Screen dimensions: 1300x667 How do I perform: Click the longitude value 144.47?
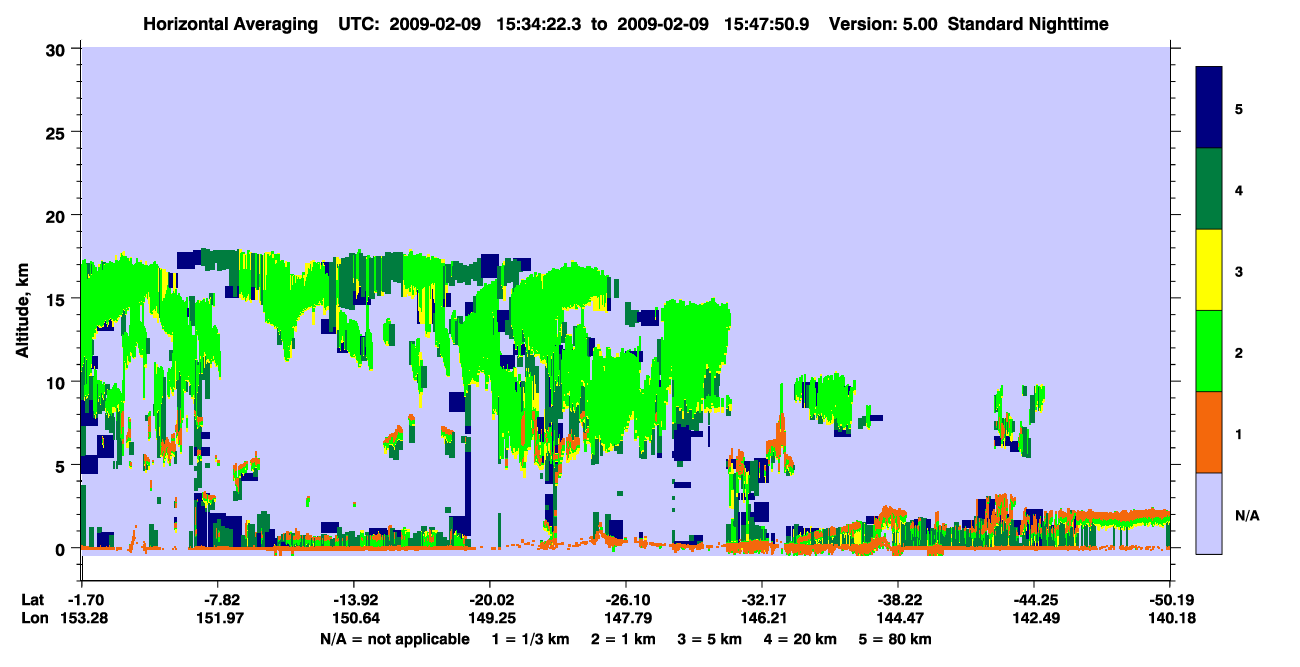click(x=897, y=619)
